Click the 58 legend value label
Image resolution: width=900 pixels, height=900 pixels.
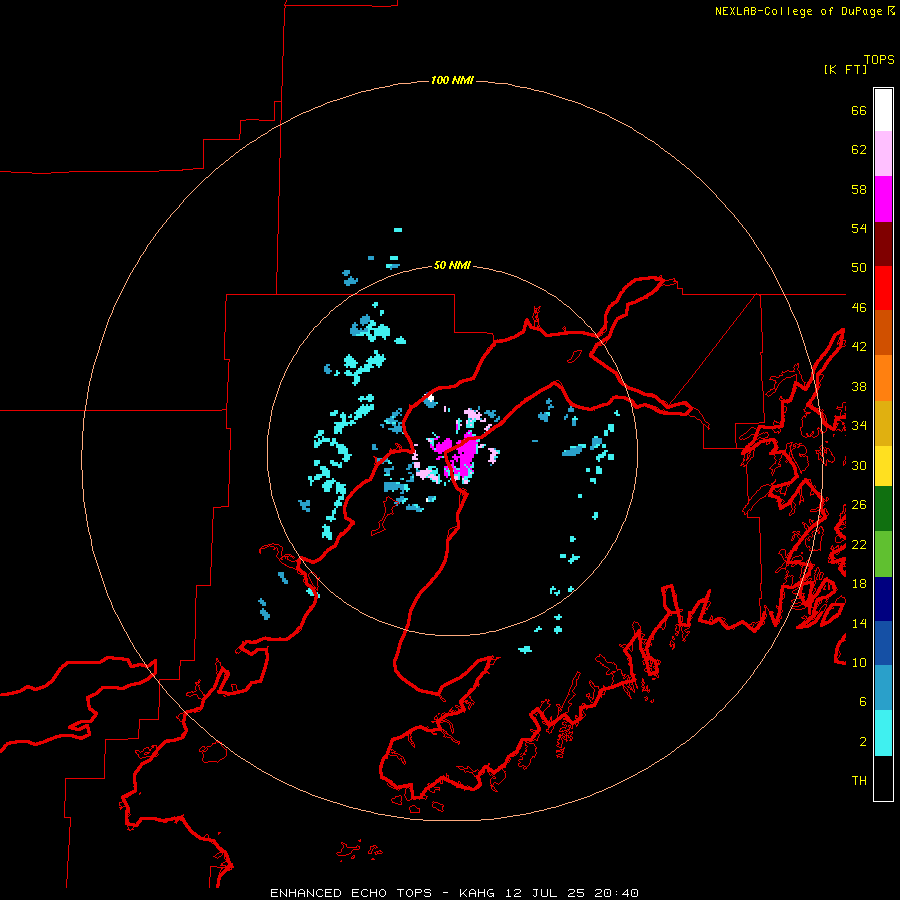pos(859,189)
